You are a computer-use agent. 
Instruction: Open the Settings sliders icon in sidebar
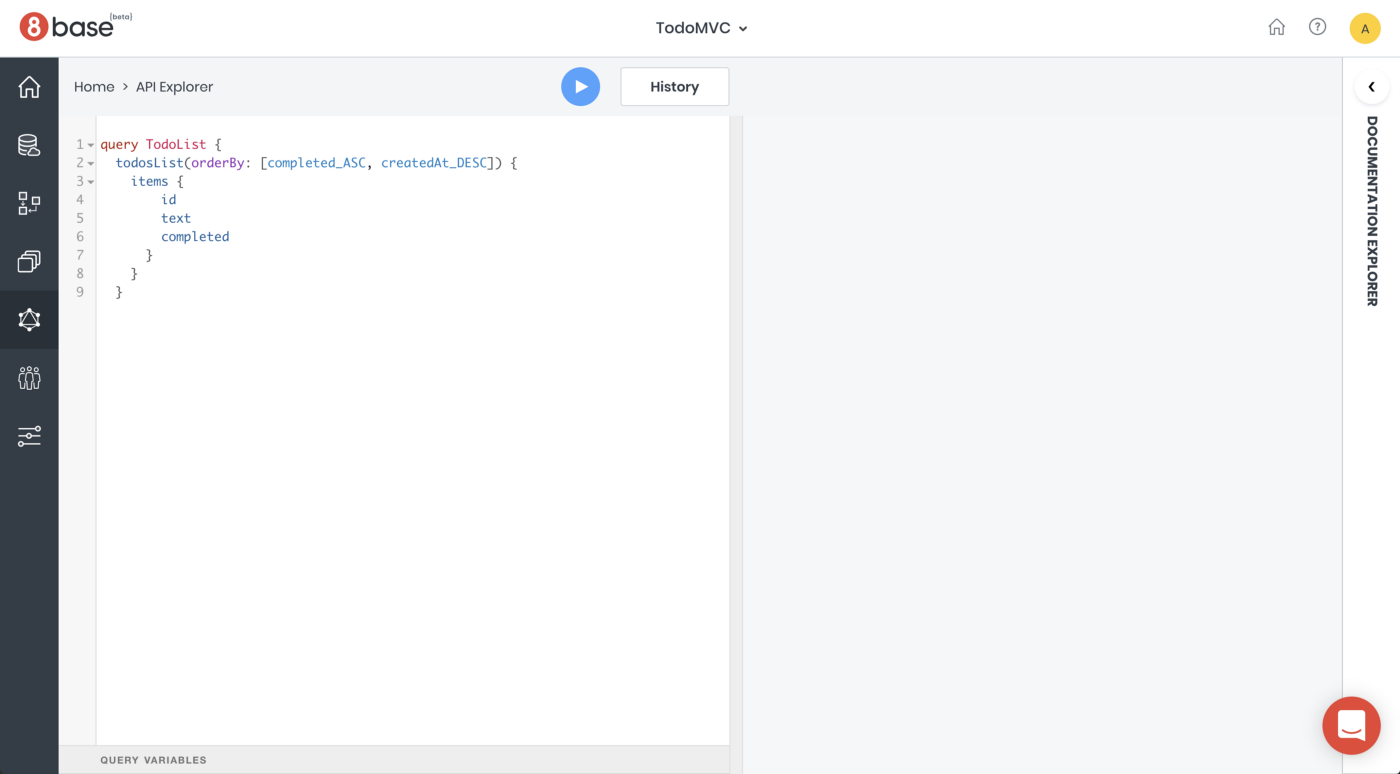(x=29, y=436)
